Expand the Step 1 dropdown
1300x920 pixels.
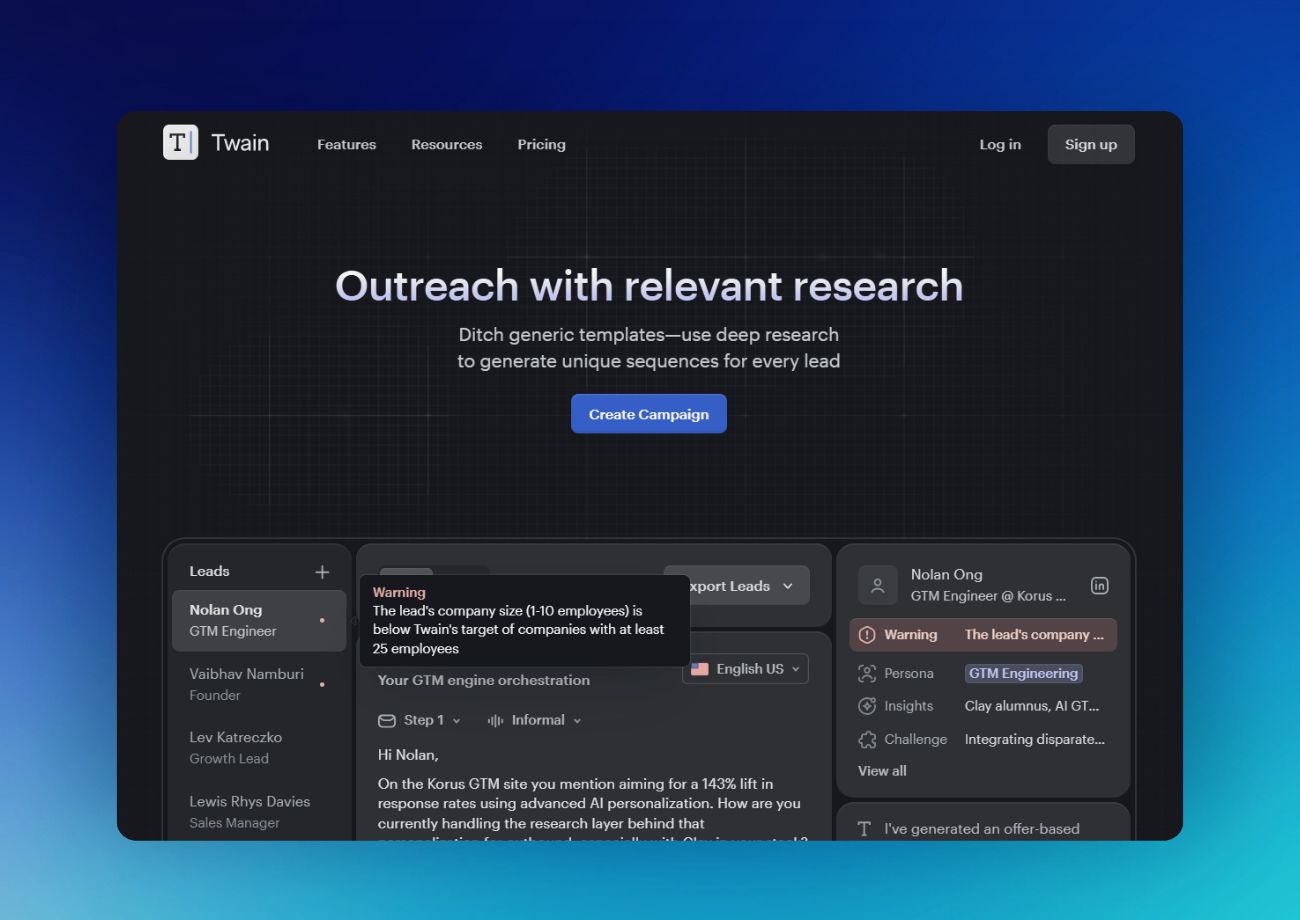coord(420,720)
